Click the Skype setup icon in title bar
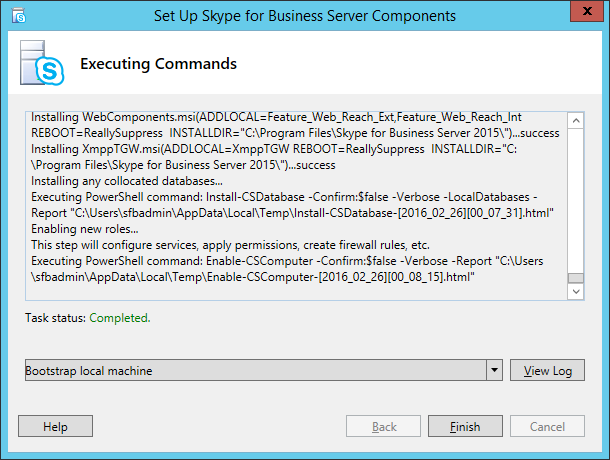610x460 pixels. 18,16
